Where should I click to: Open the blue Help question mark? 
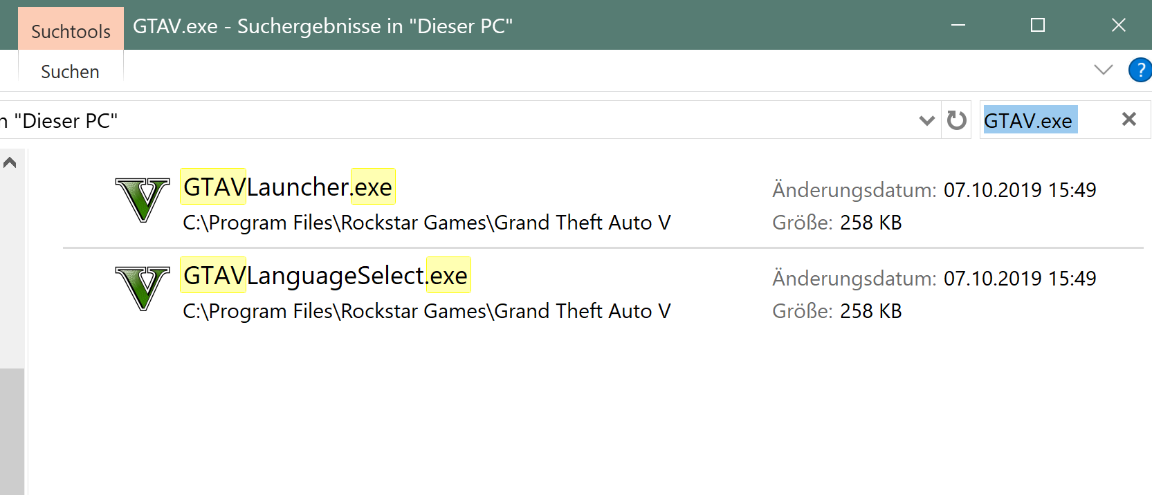pos(1139,70)
